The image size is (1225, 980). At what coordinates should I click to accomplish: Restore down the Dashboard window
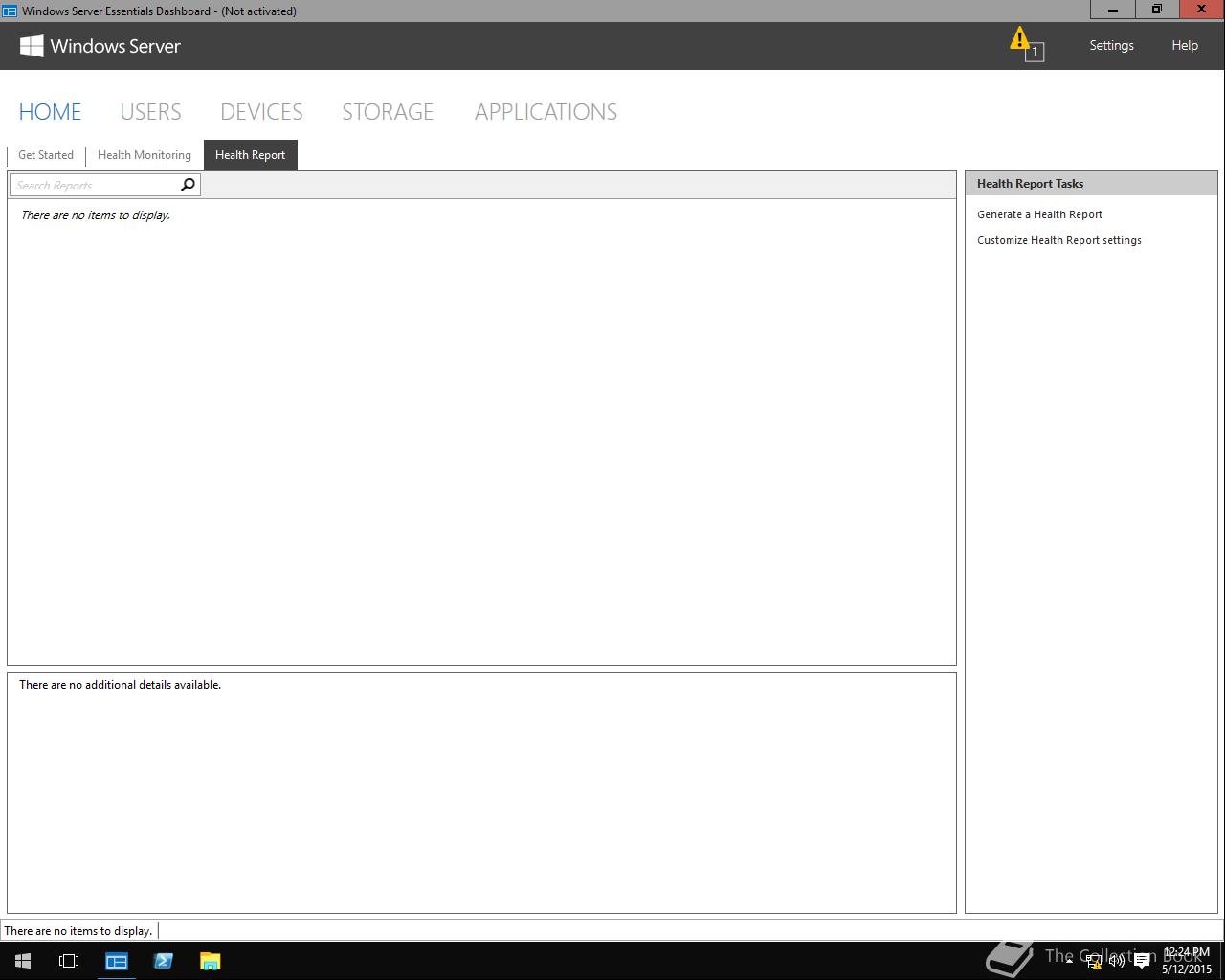point(1157,10)
